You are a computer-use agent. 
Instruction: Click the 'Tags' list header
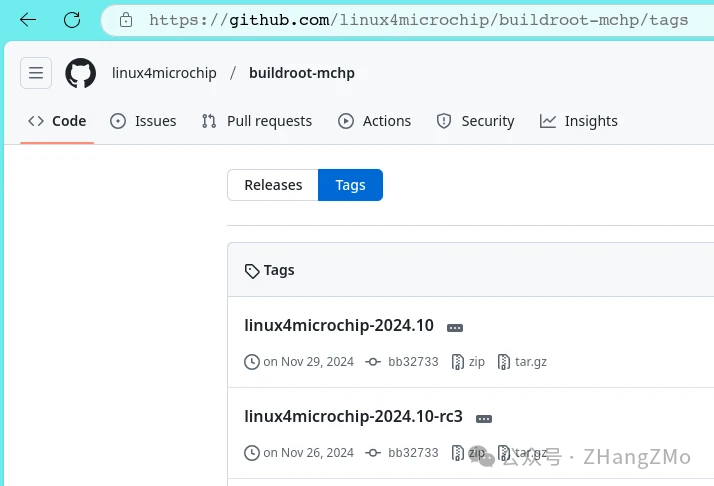tap(270, 270)
